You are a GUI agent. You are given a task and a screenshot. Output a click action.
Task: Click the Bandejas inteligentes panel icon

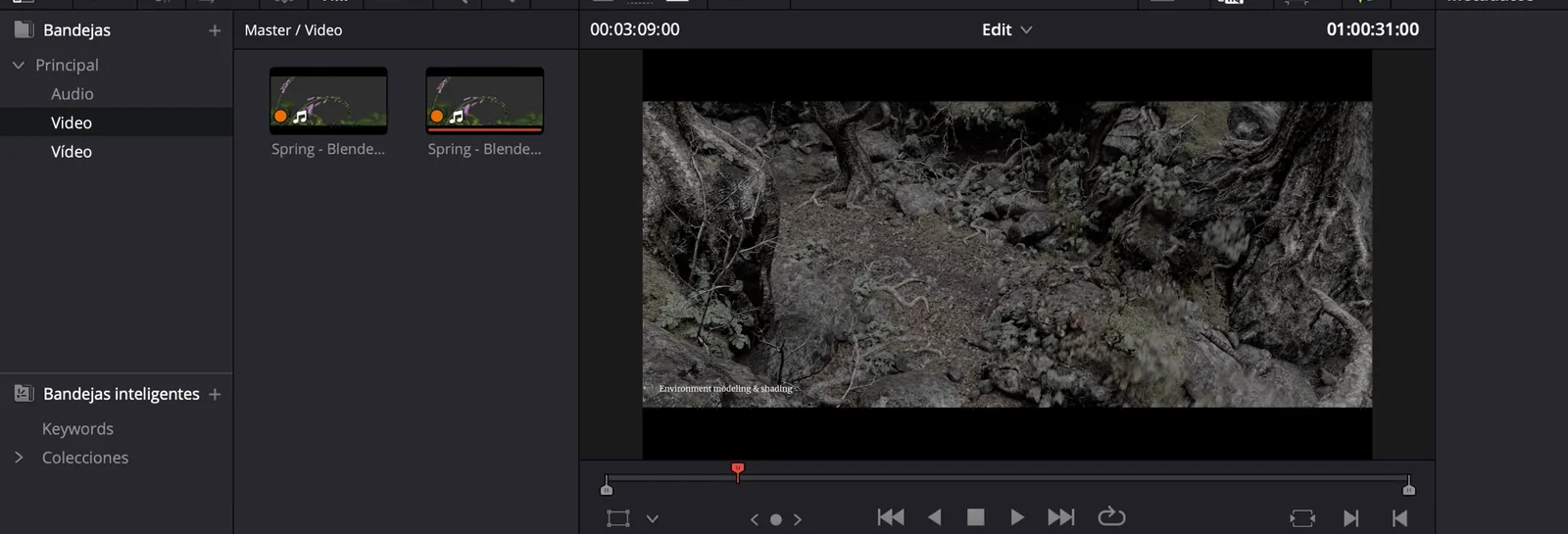(x=24, y=393)
